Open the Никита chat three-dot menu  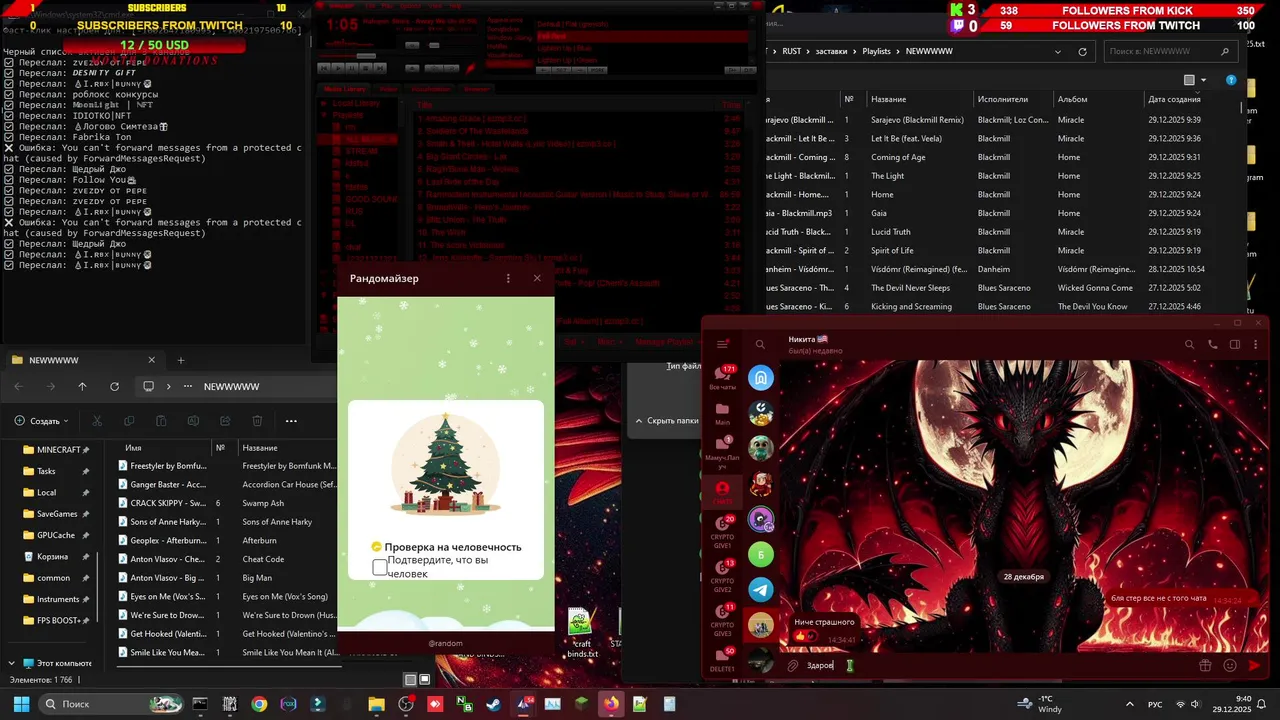click(x=1256, y=344)
